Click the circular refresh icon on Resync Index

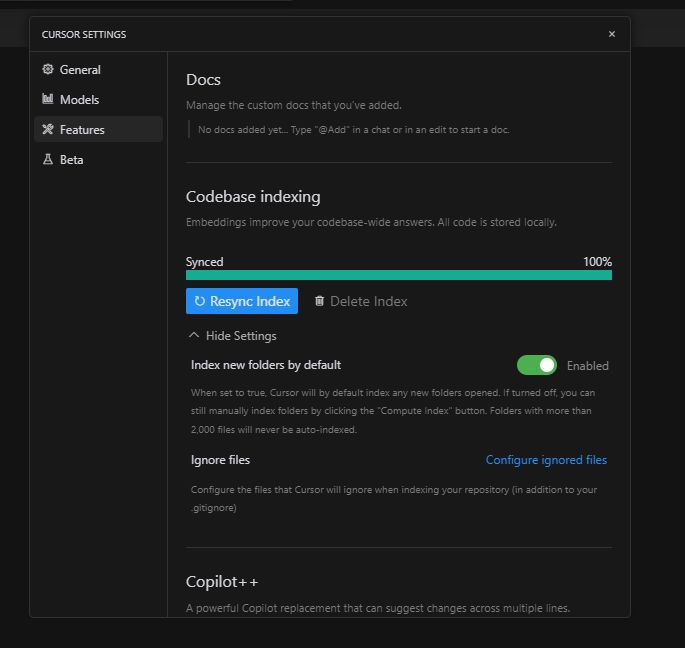199,301
